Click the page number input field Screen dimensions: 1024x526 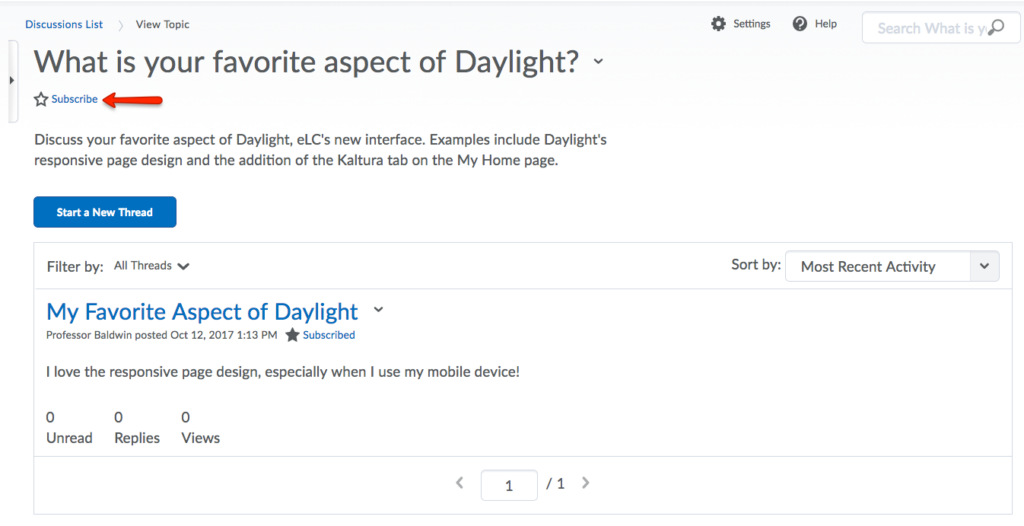click(x=509, y=485)
